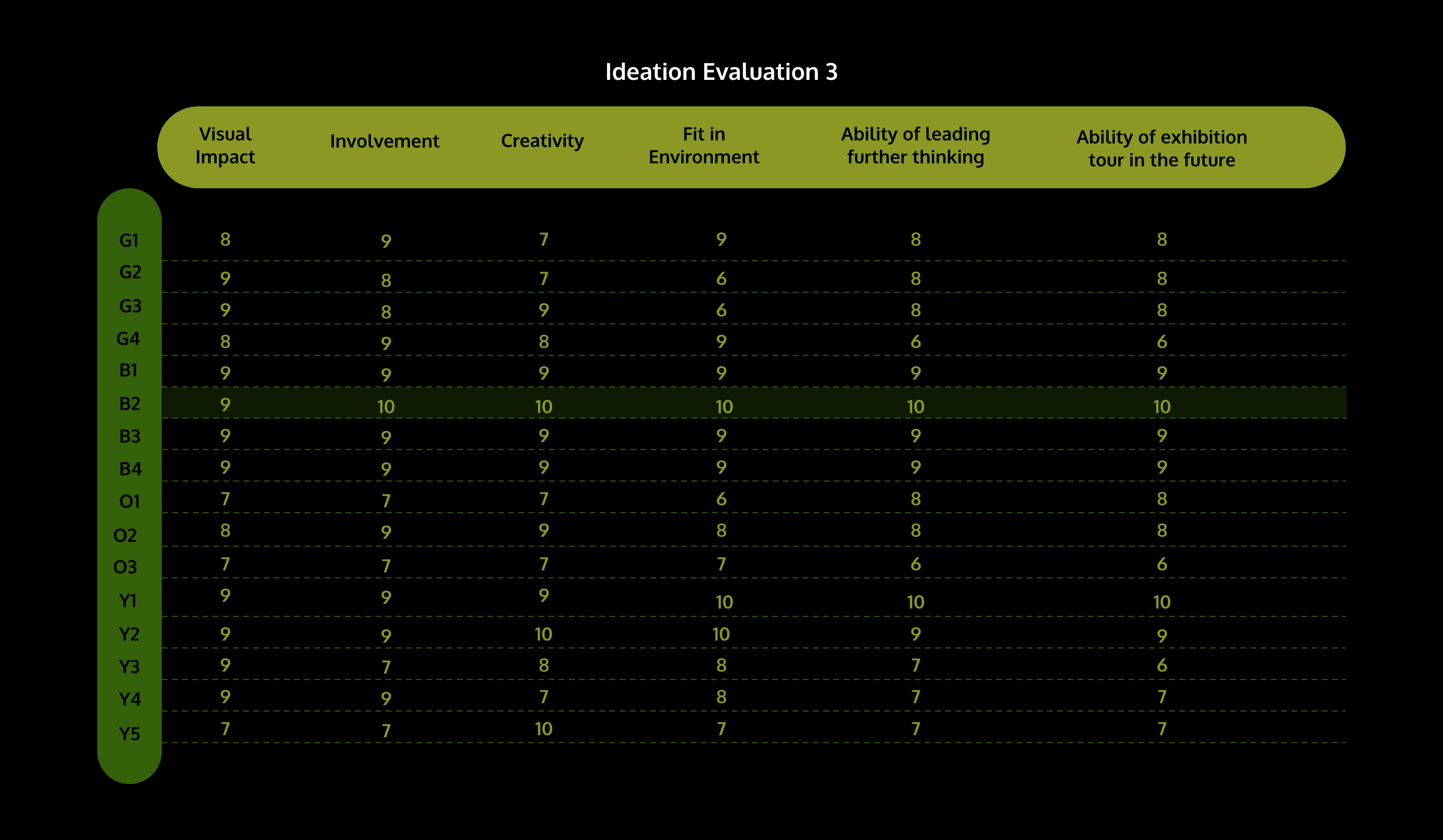This screenshot has width=1443, height=840.
Task: Click row label B2
Action: (x=129, y=403)
